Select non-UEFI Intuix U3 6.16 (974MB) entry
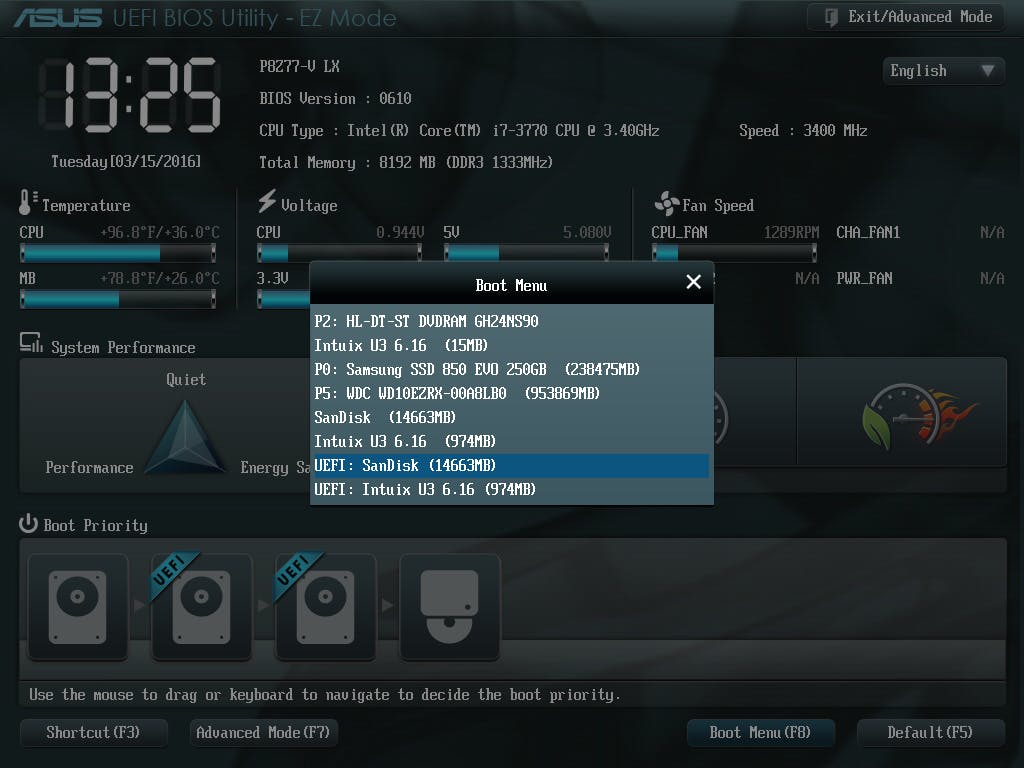The height and width of the screenshot is (768, 1024). tap(511, 441)
